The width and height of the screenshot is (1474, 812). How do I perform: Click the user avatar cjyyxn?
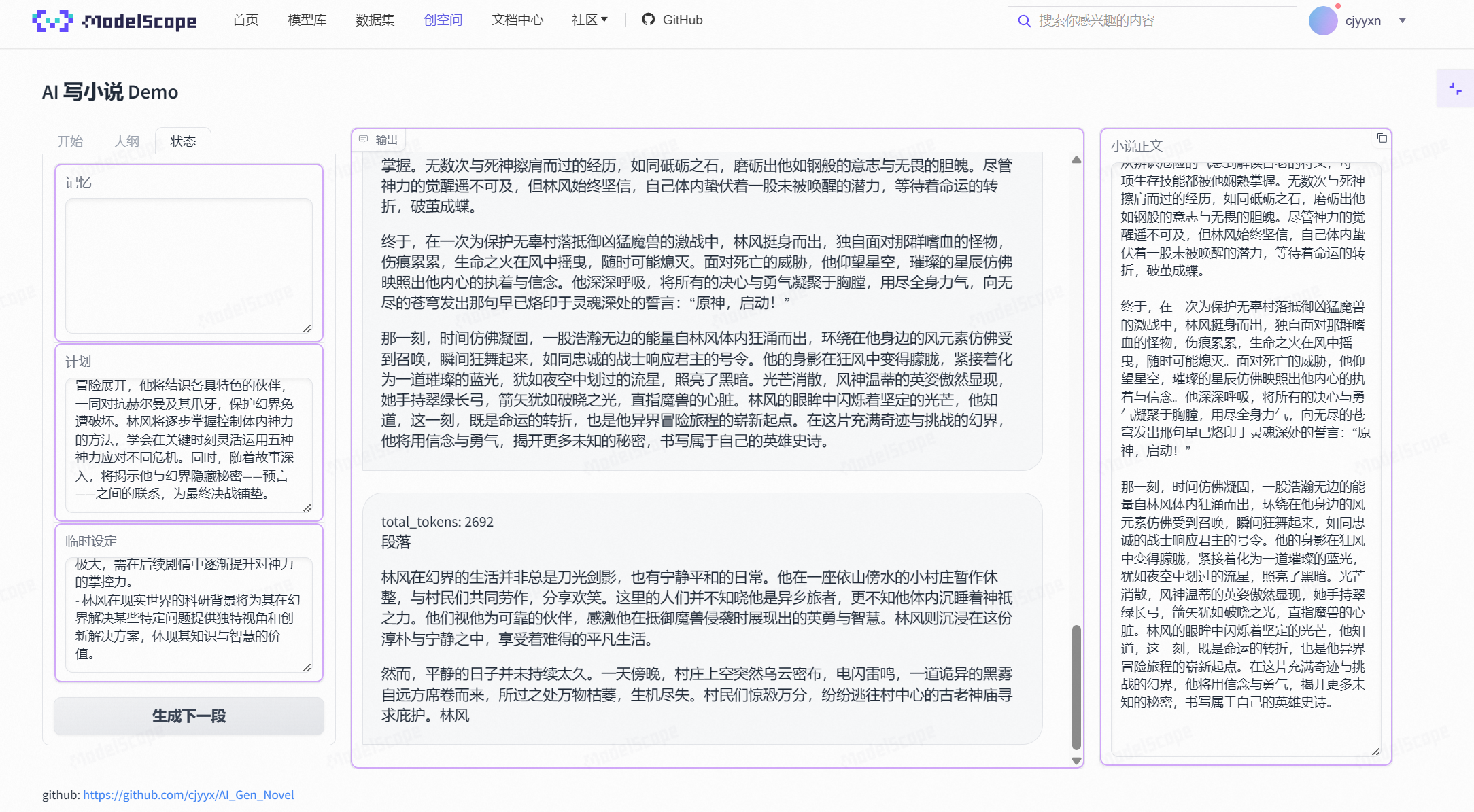click(1323, 21)
